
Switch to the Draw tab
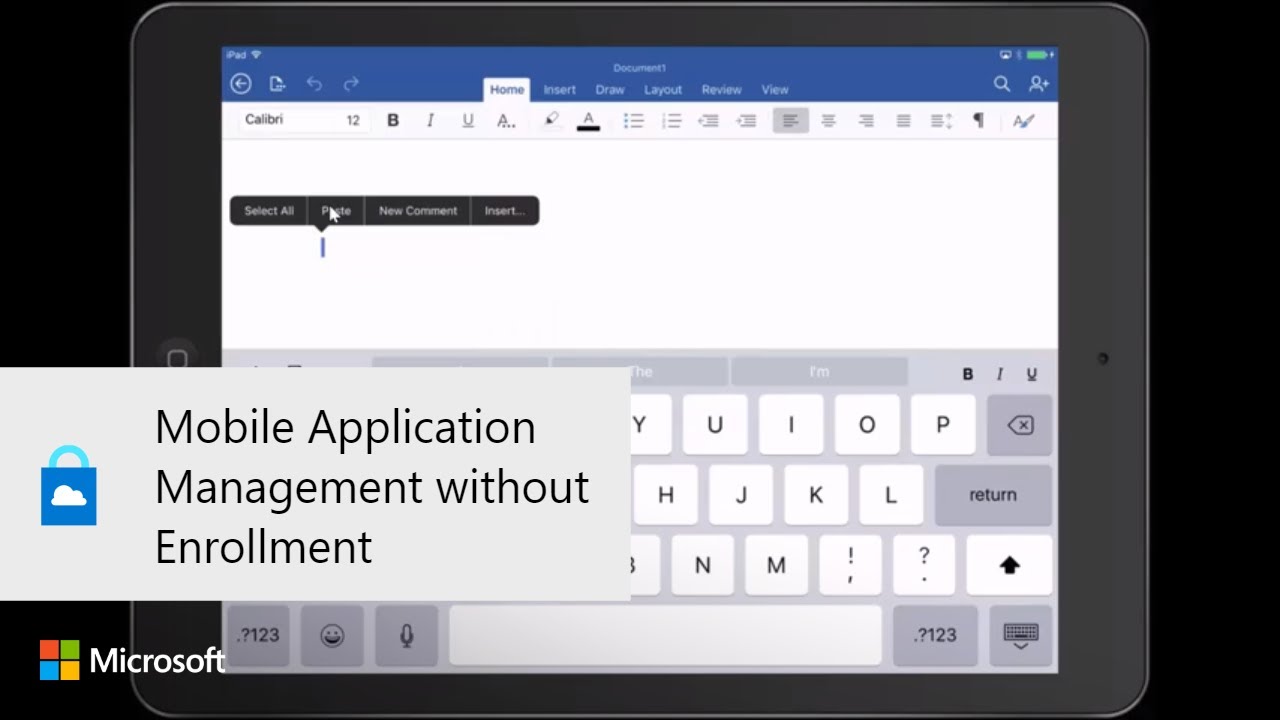click(610, 90)
